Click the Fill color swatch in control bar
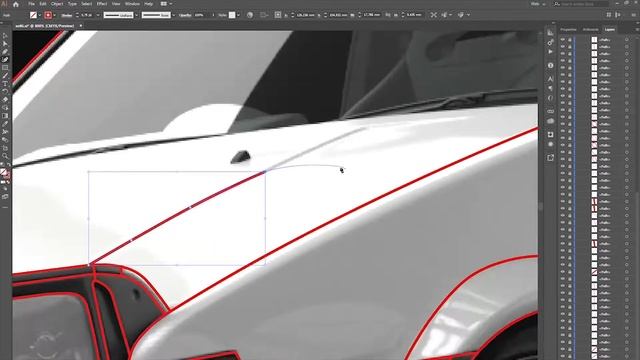 pyautogui.click(x=33, y=15)
